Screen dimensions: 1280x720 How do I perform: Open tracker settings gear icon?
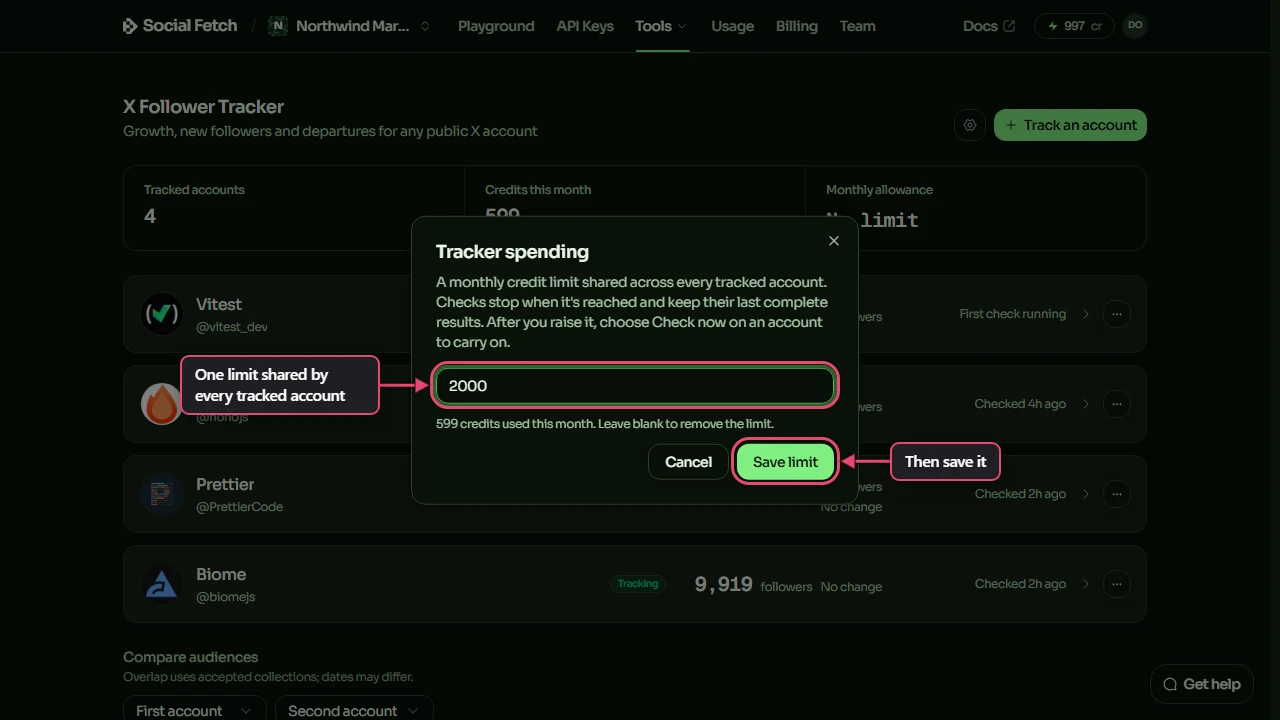click(969, 125)
